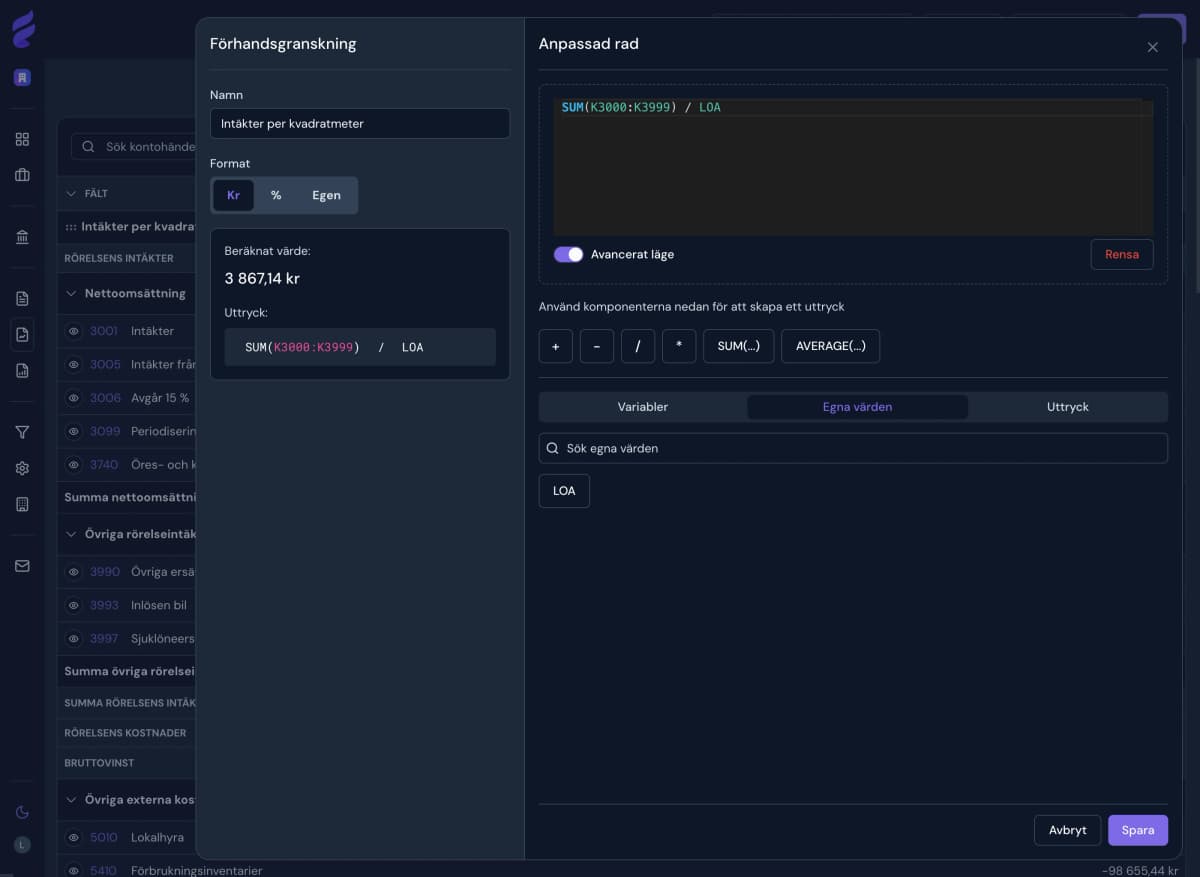The image size is (1200, 877).
Task: Switch to the Variabler tab
Action: (642, 407)
